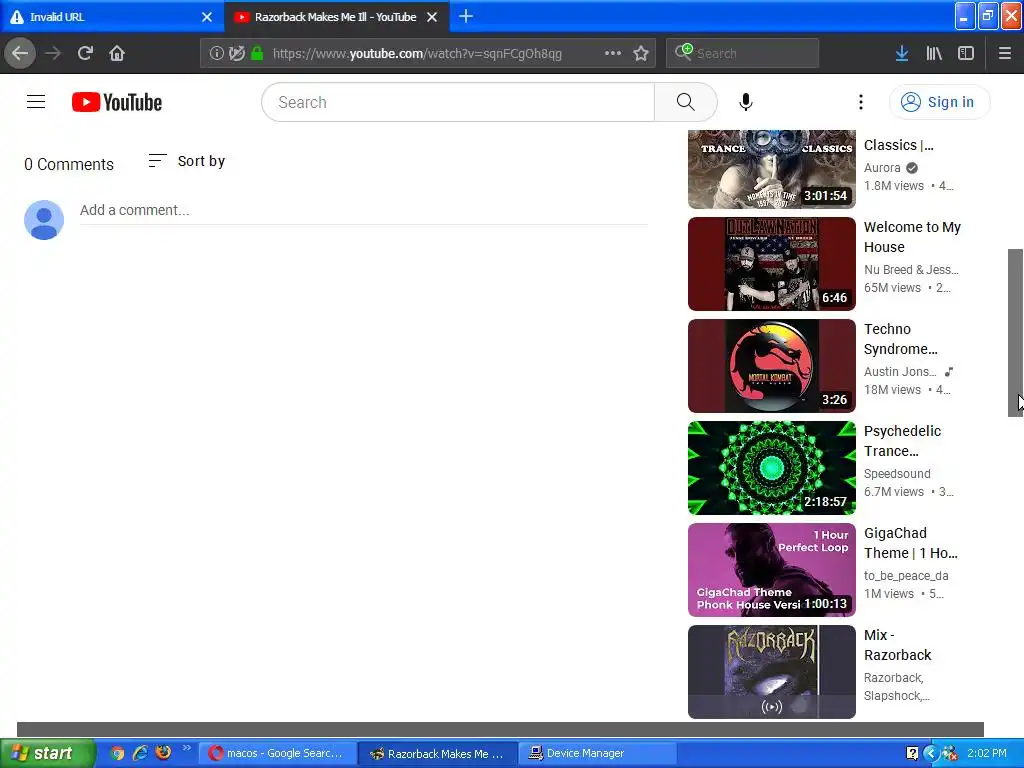Open the Psychedelic Trance green thumbnail
This screenshot has width=1024, height=768.
point(772,468)
